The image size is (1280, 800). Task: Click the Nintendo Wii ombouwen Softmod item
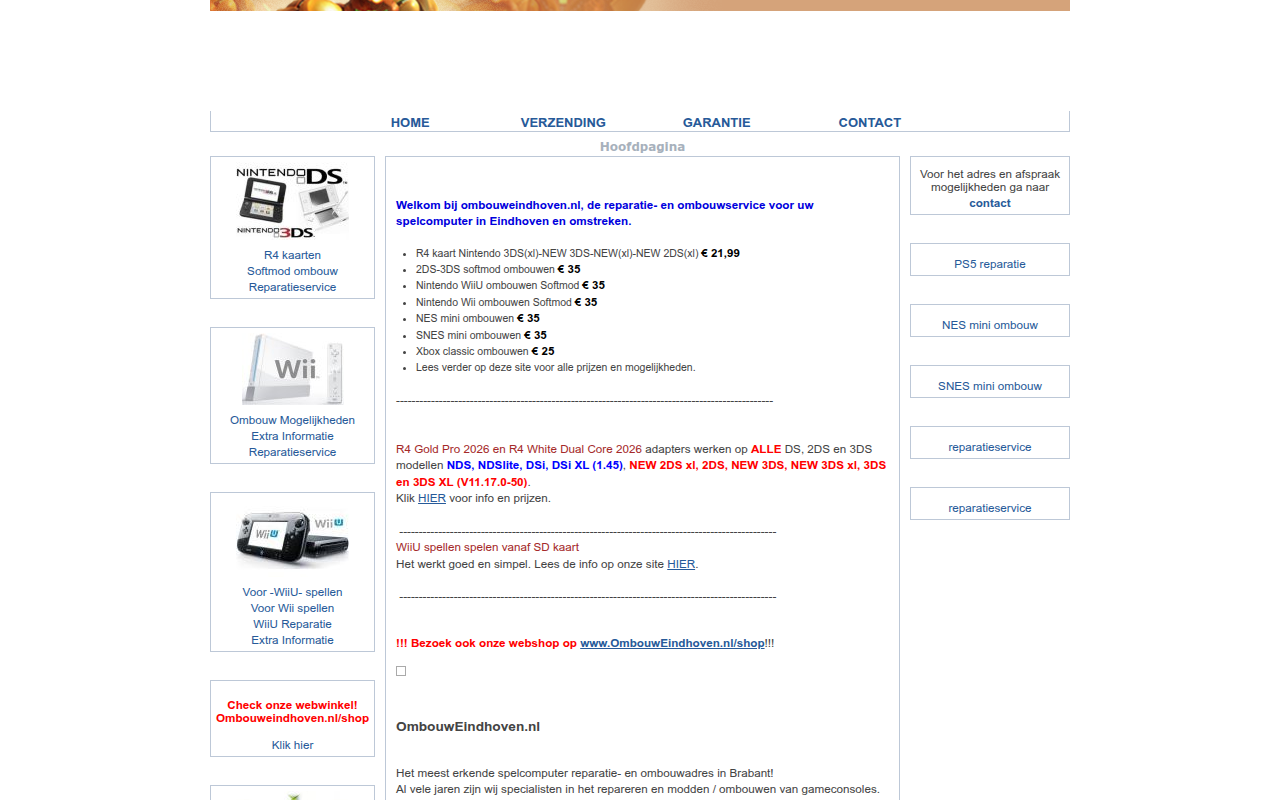tap(506, 302)
